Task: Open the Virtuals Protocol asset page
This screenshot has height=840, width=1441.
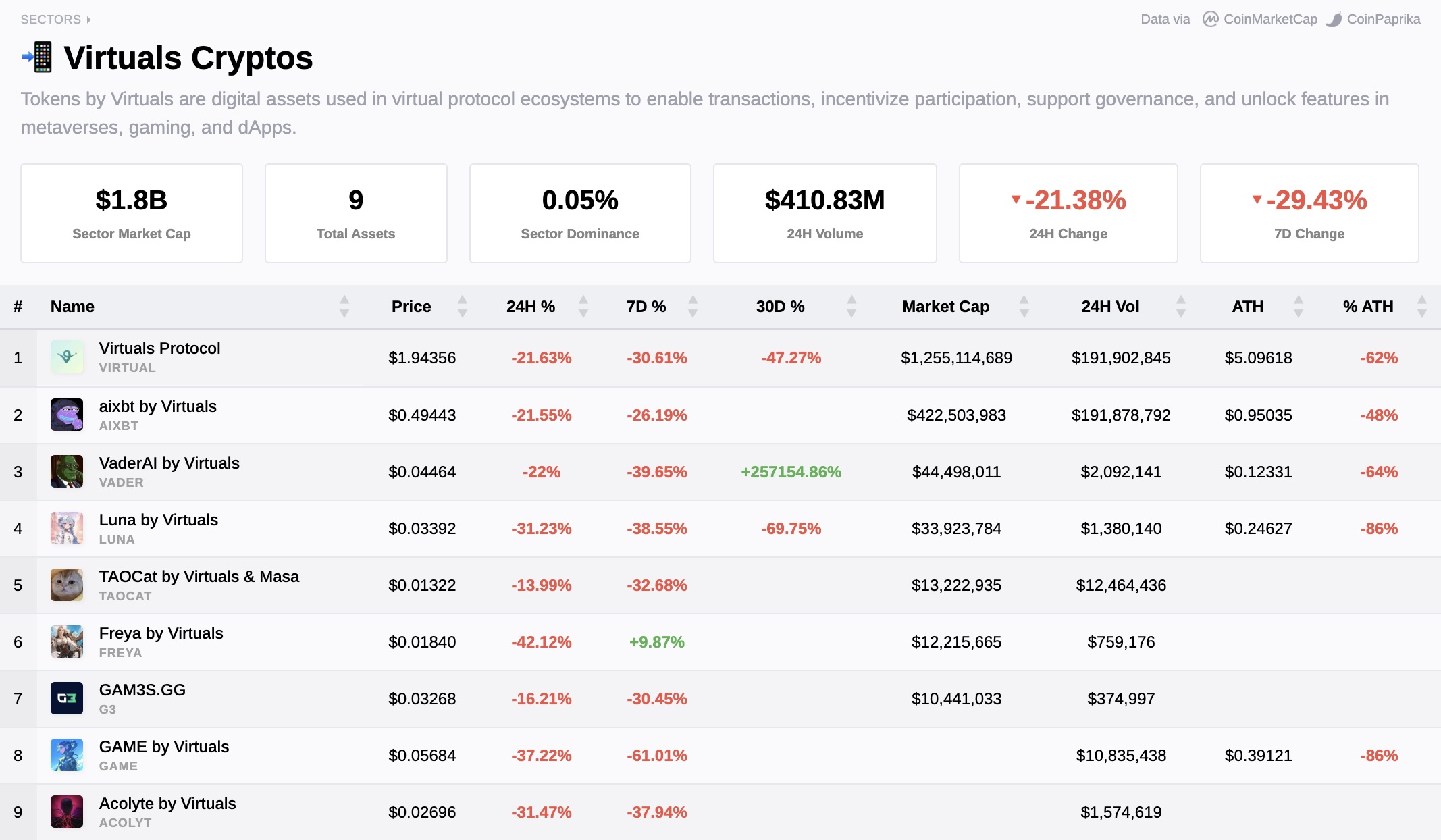Action: (x=159, y=348)
